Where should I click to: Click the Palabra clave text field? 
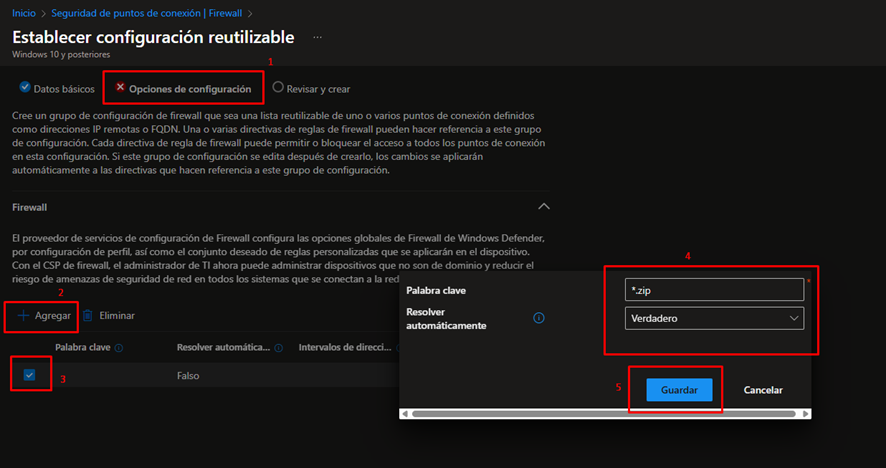point(714,289)
